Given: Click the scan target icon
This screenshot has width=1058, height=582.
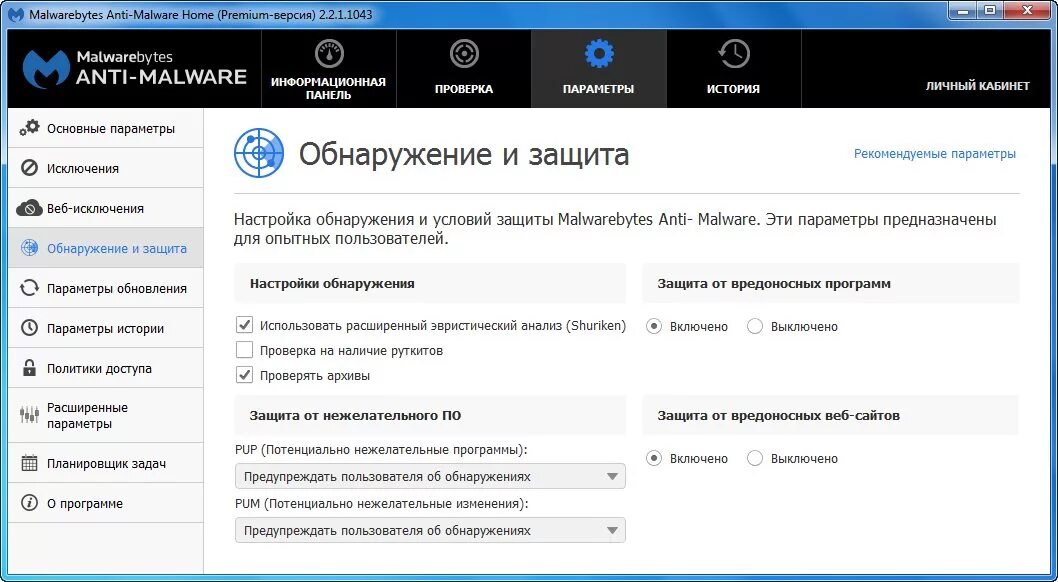Looking at the screenshot, I should coord(464,54).
